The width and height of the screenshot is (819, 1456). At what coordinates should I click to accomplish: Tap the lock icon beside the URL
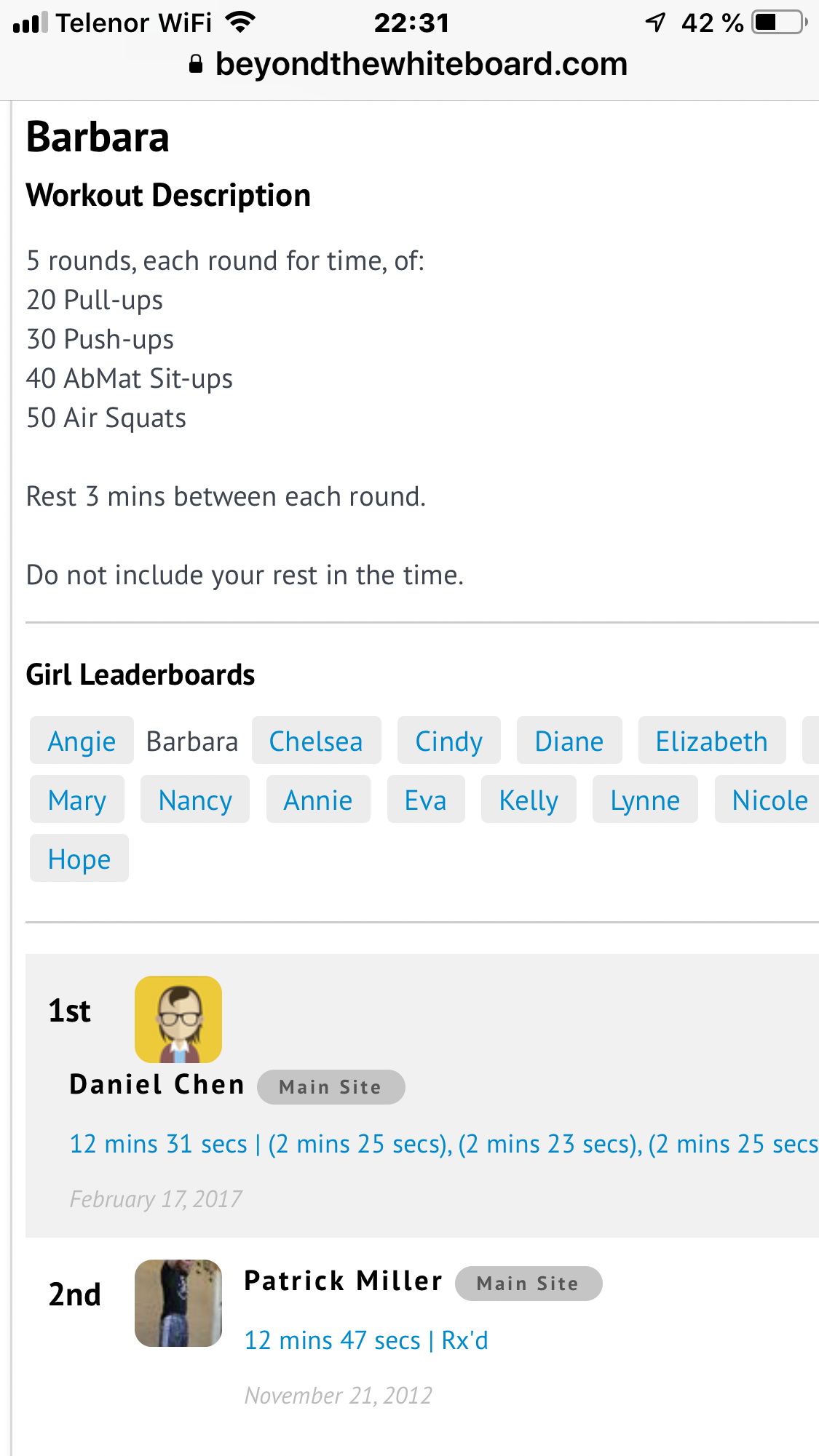pyautogui.click(x=195, y=65)
